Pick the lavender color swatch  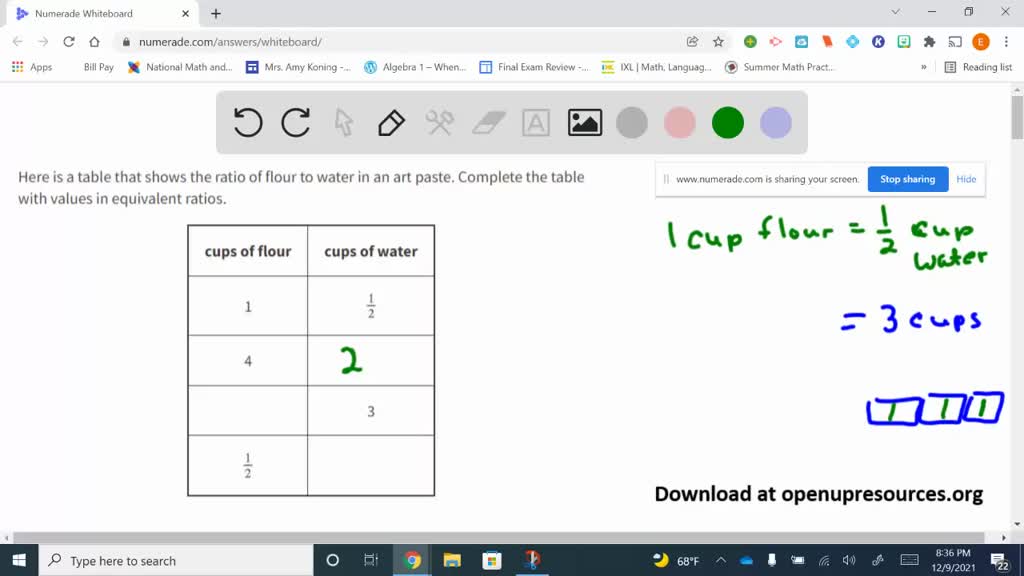click(776, 123)
